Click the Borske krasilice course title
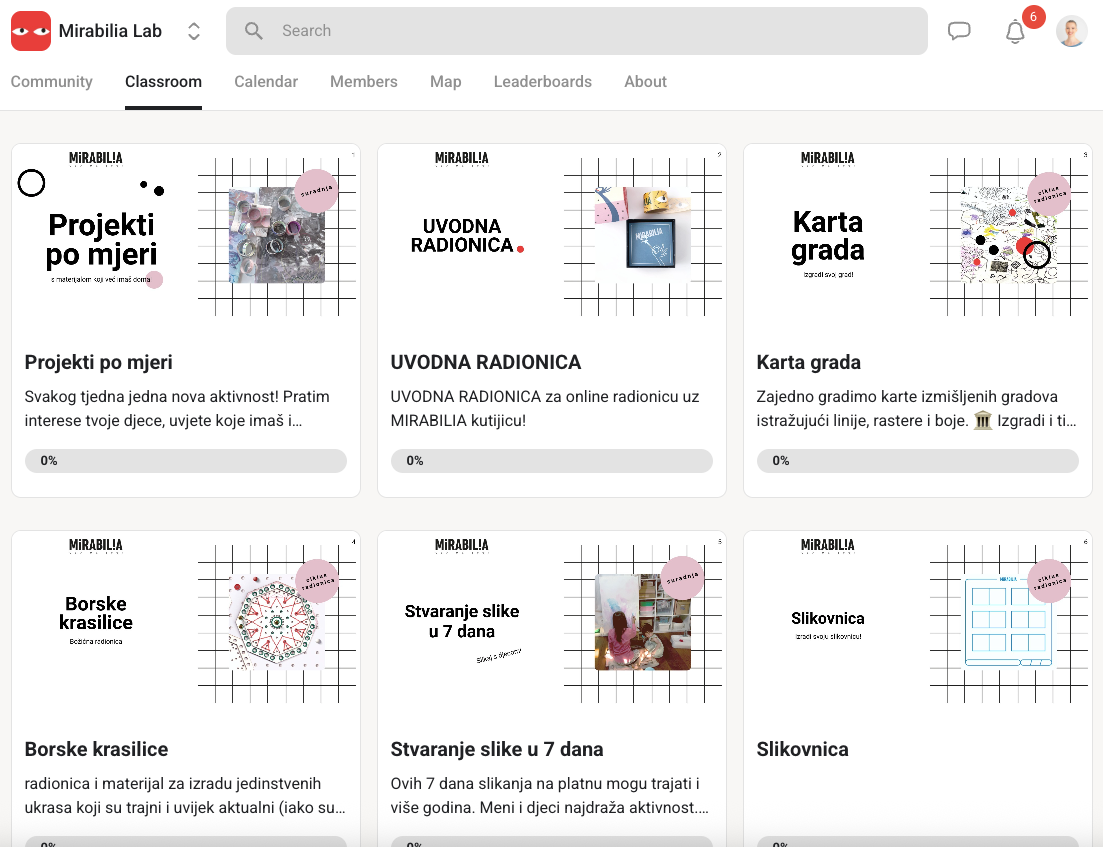 (x=96, y=749)
